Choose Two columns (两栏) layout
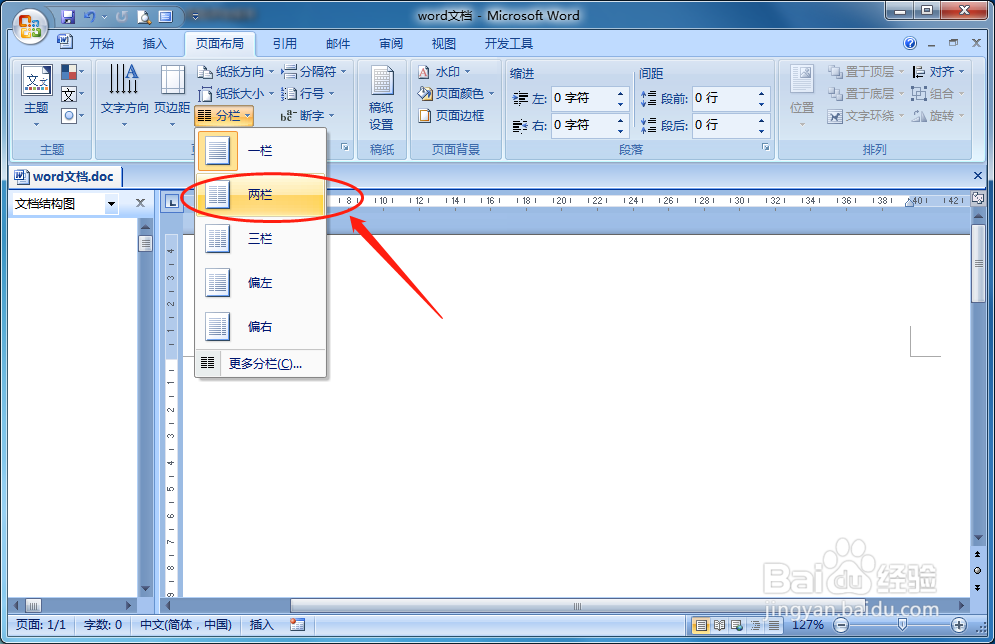This screenshot has height=644, width=995. (x=261, y=195)
